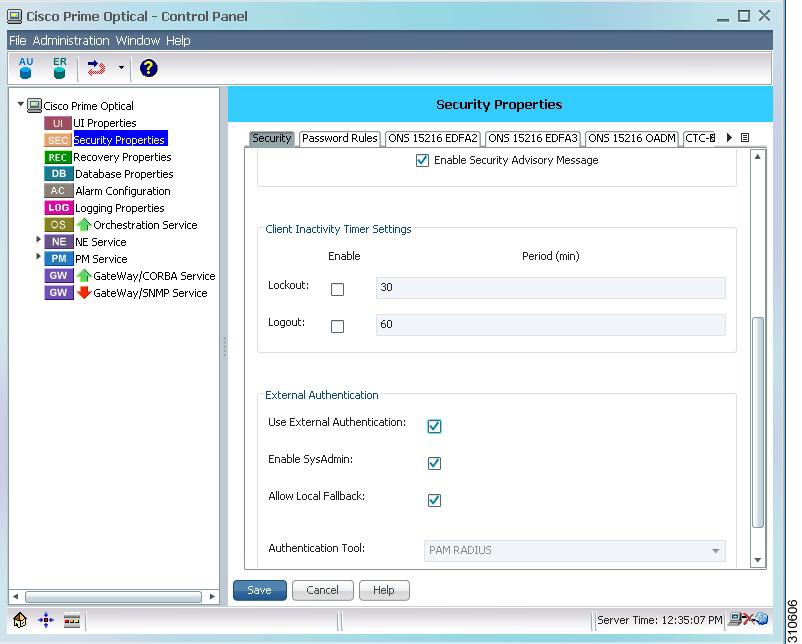Open the tab list icon right of tabs
The image size is (802, 644).
tap(745, 138)
